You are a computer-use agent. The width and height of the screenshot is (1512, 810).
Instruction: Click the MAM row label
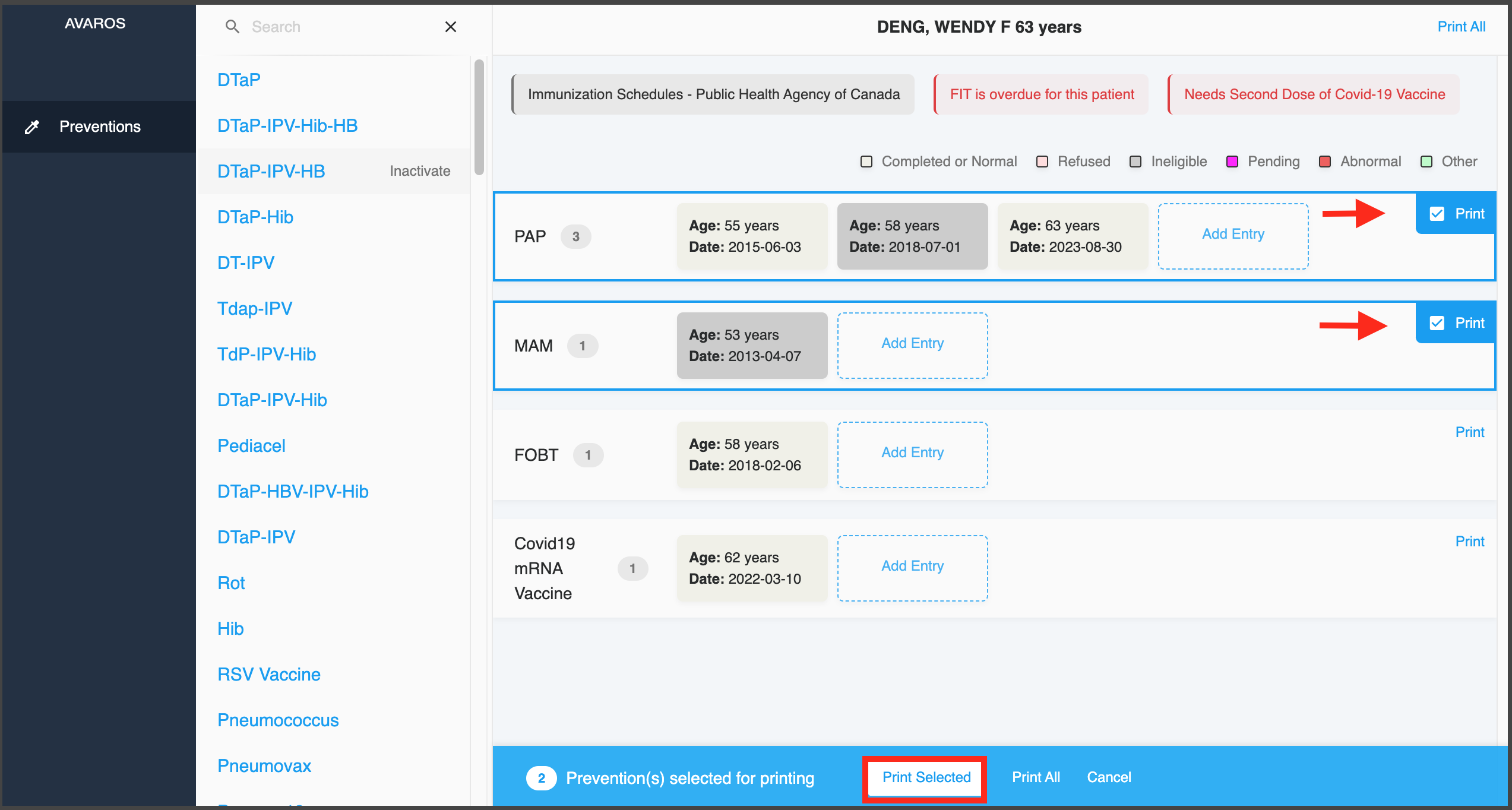pos(533,346)
